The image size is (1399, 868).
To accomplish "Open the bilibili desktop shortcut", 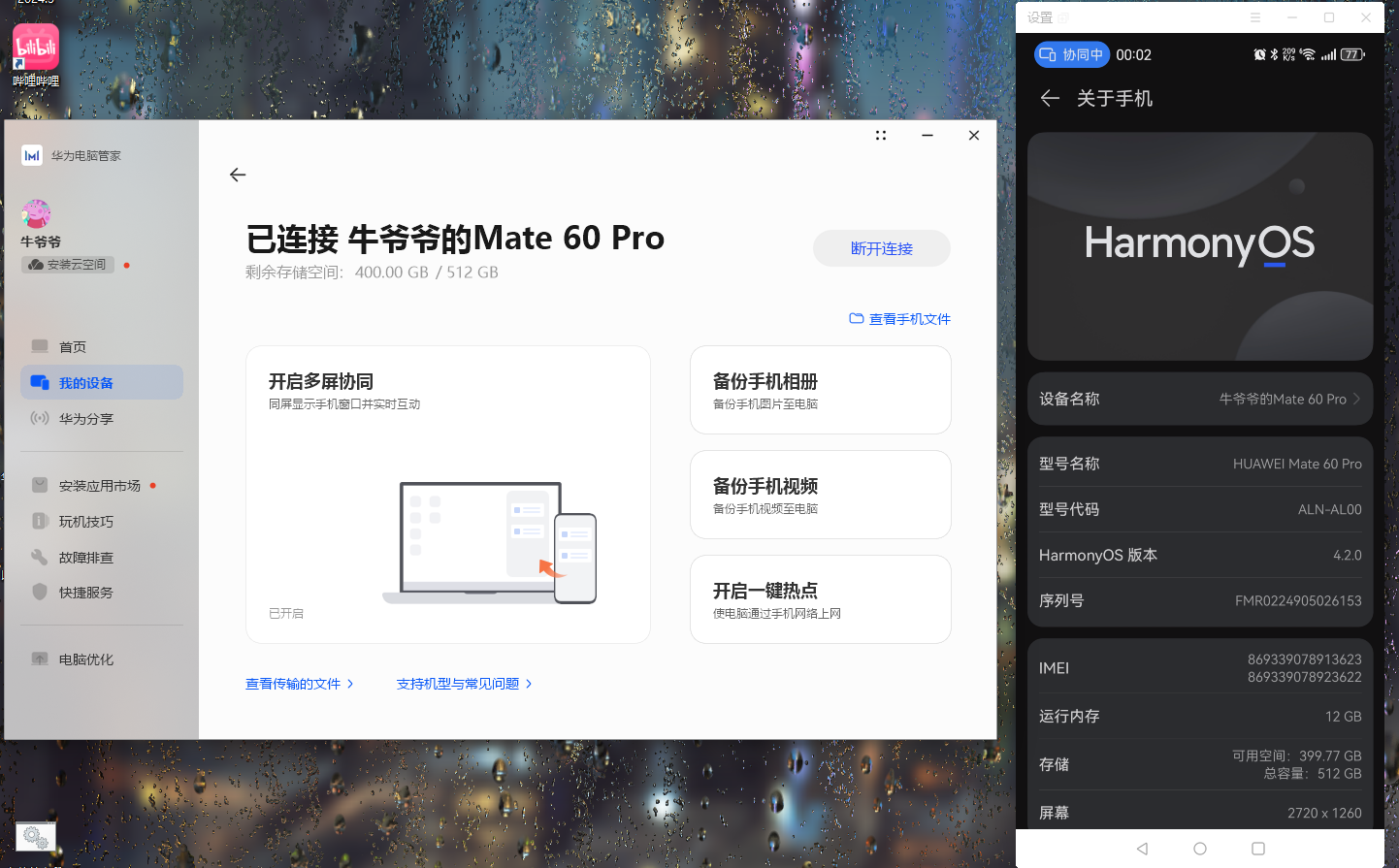I will click(36, 55).
